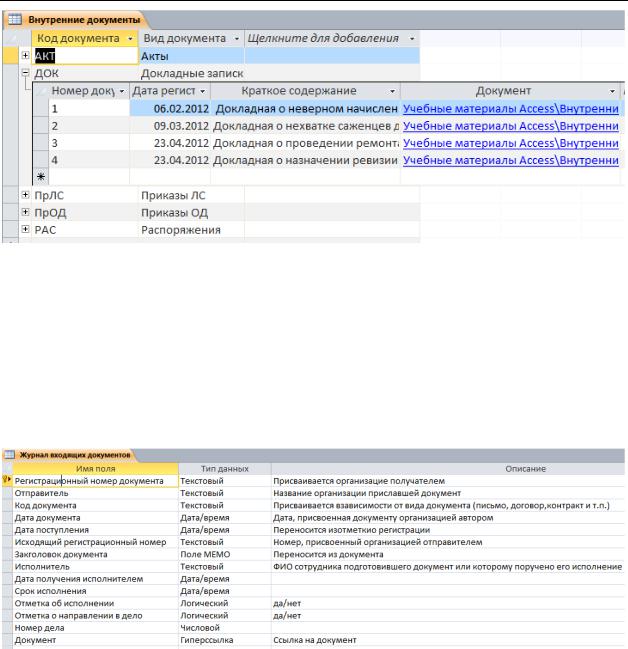Click the Поле МЕМО data type cell
Viewport: 628px width, 649px height.
click(225, 554)
